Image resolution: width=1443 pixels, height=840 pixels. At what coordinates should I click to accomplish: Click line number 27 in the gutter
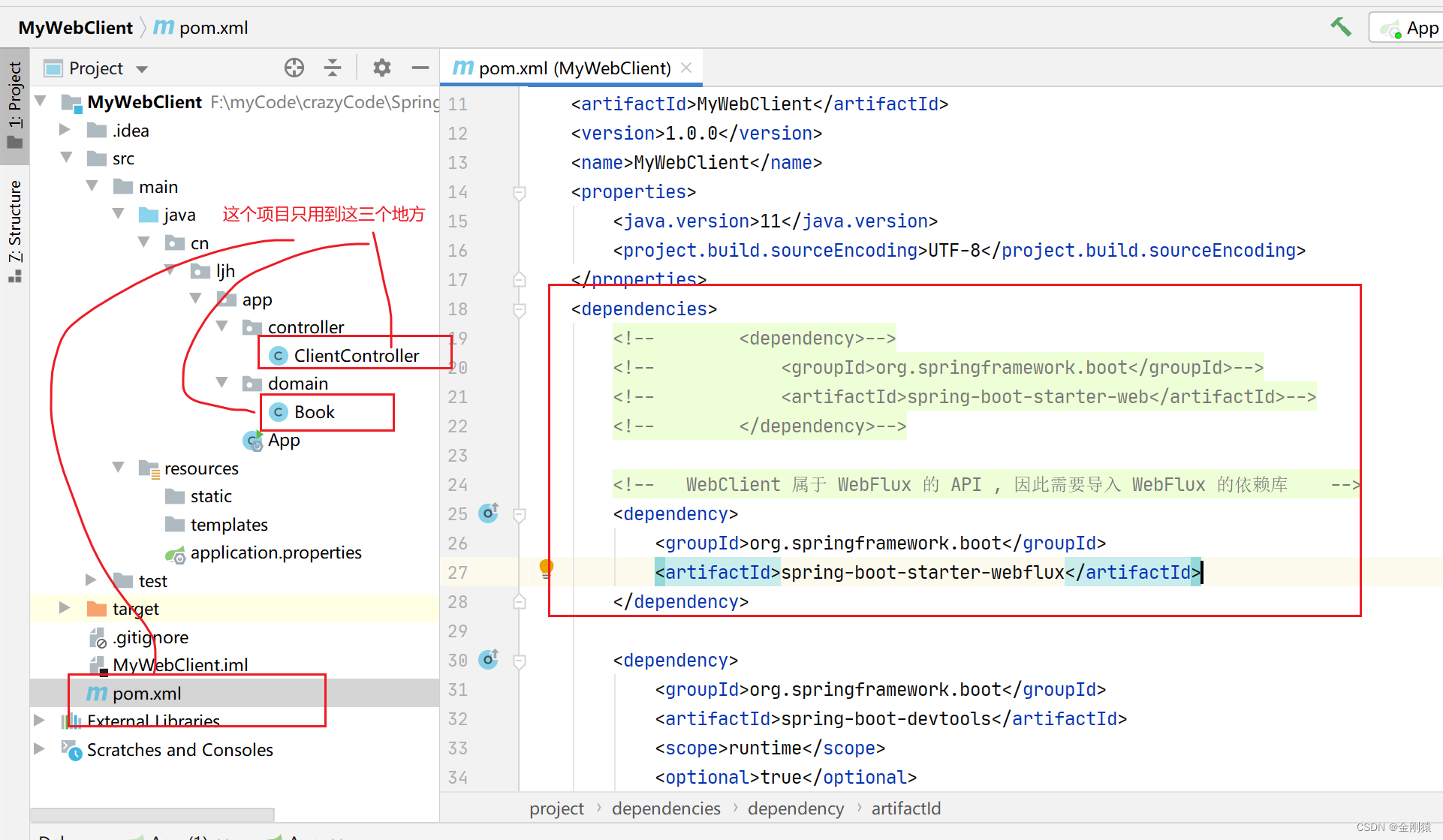click(457, 572)
